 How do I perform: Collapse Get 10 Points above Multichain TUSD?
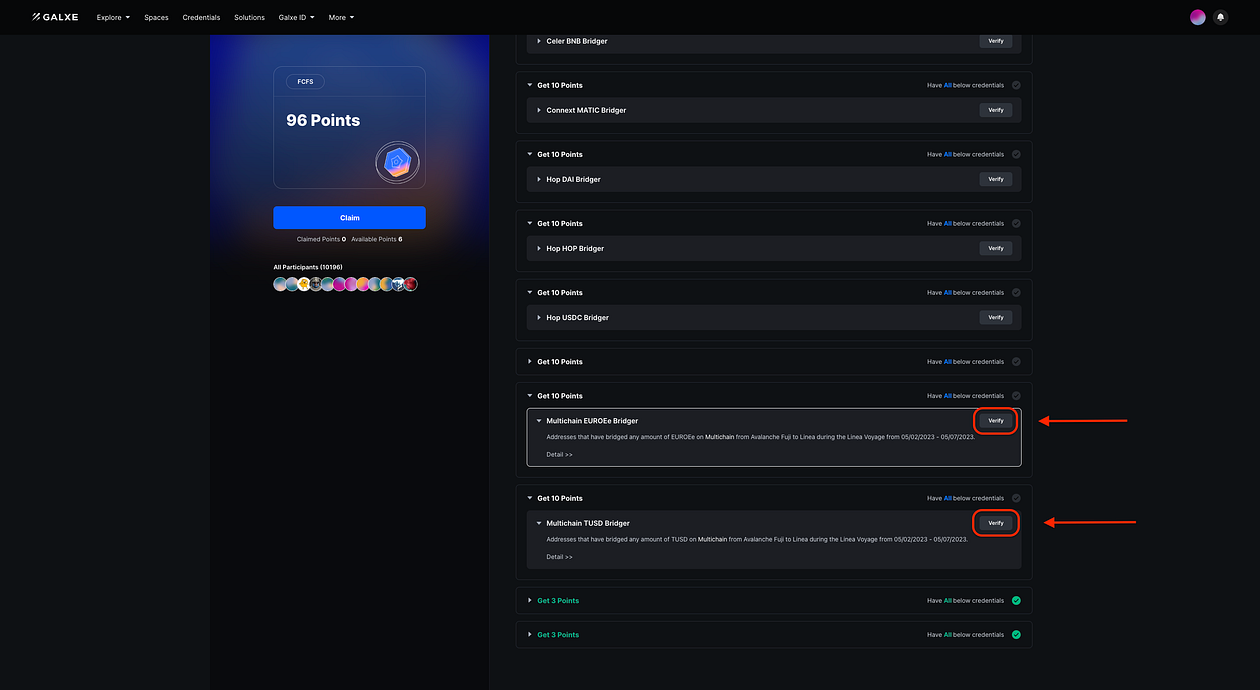point(529,497)
